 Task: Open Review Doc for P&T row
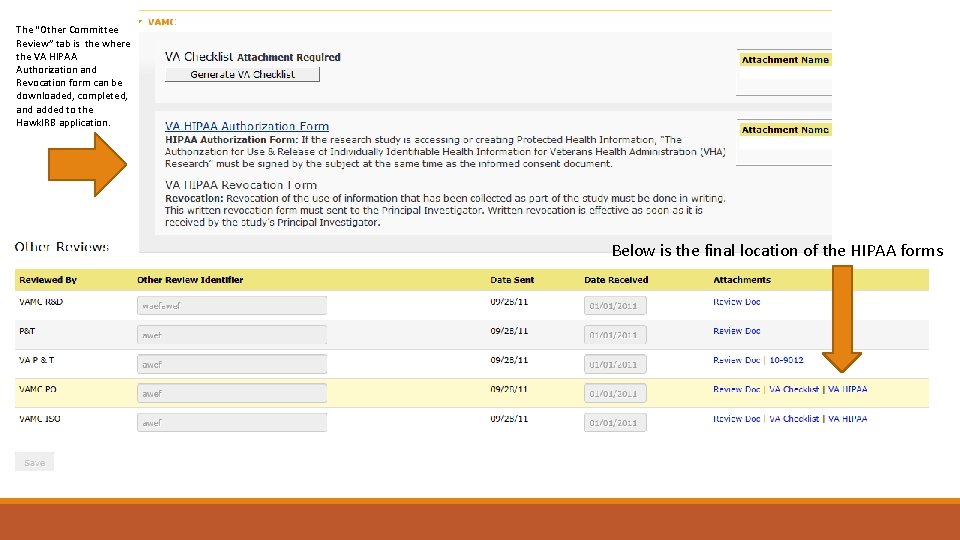[x=737, y=331]
